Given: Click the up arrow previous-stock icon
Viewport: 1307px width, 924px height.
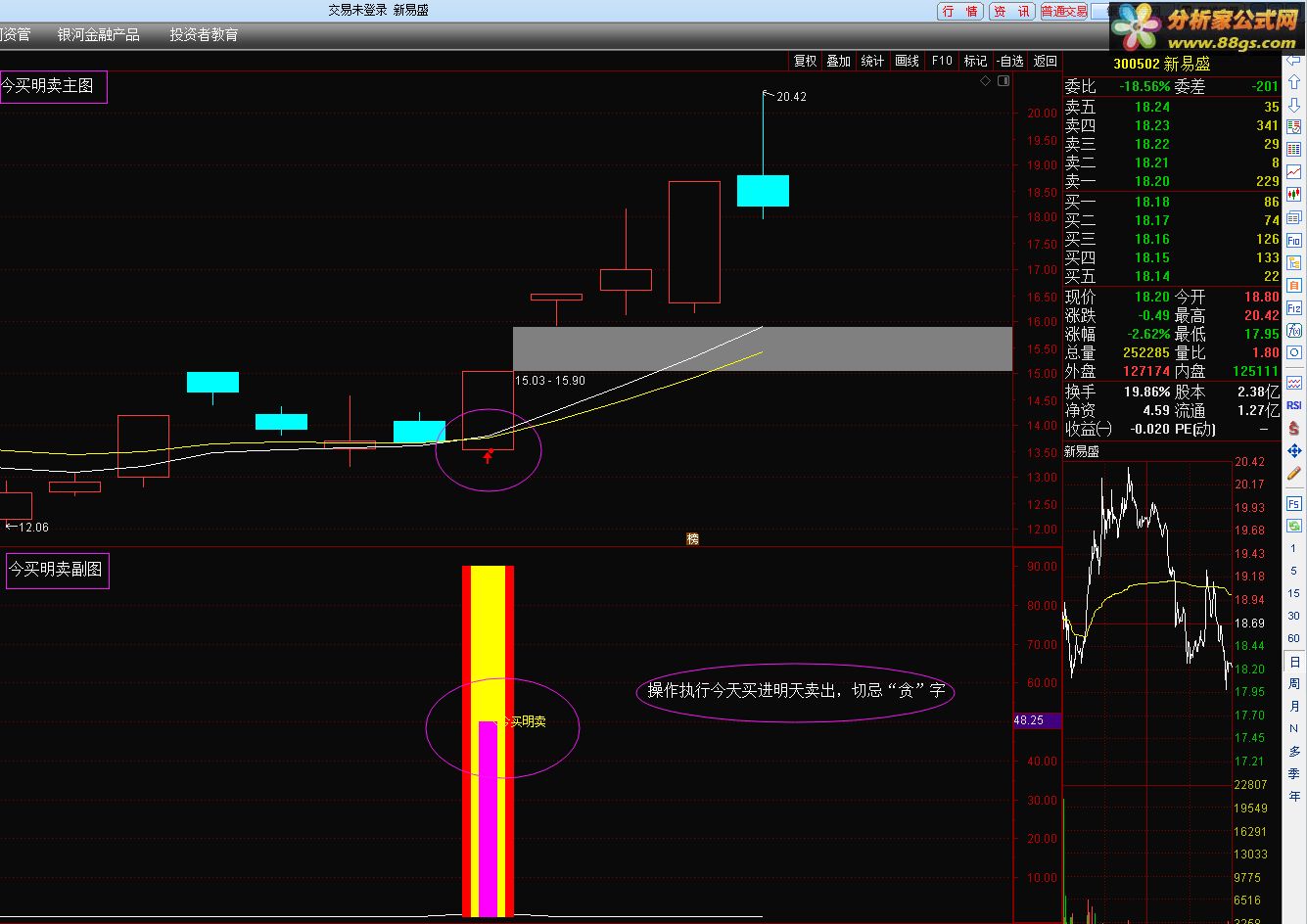Looking at the screenshot, I should click(x=1294, y=83).
